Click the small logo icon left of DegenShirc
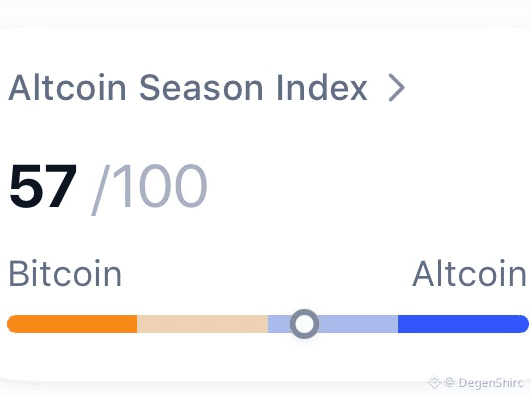 tap(434, 382)
